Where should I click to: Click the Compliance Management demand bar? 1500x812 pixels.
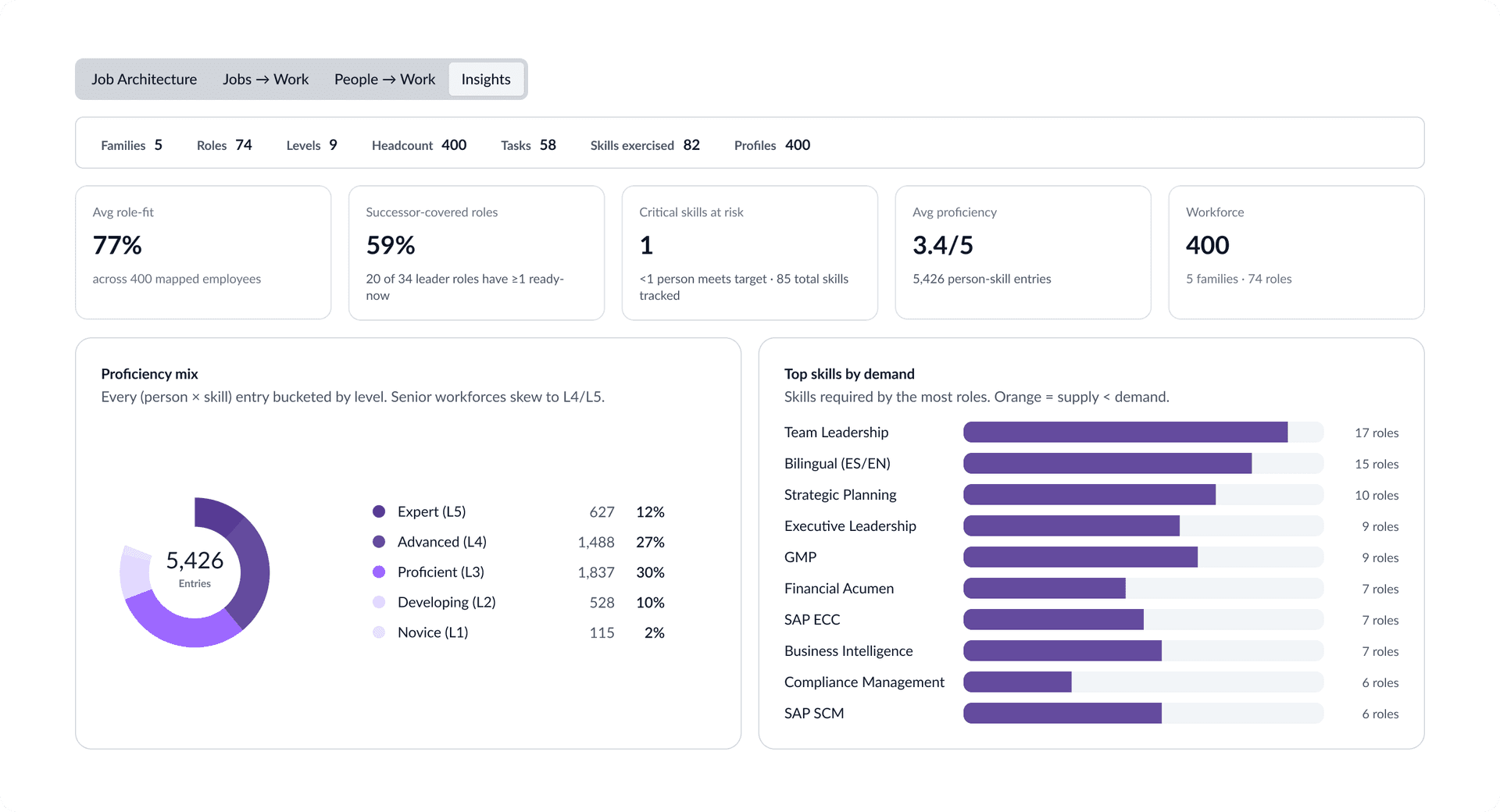tap(1143, 682)
